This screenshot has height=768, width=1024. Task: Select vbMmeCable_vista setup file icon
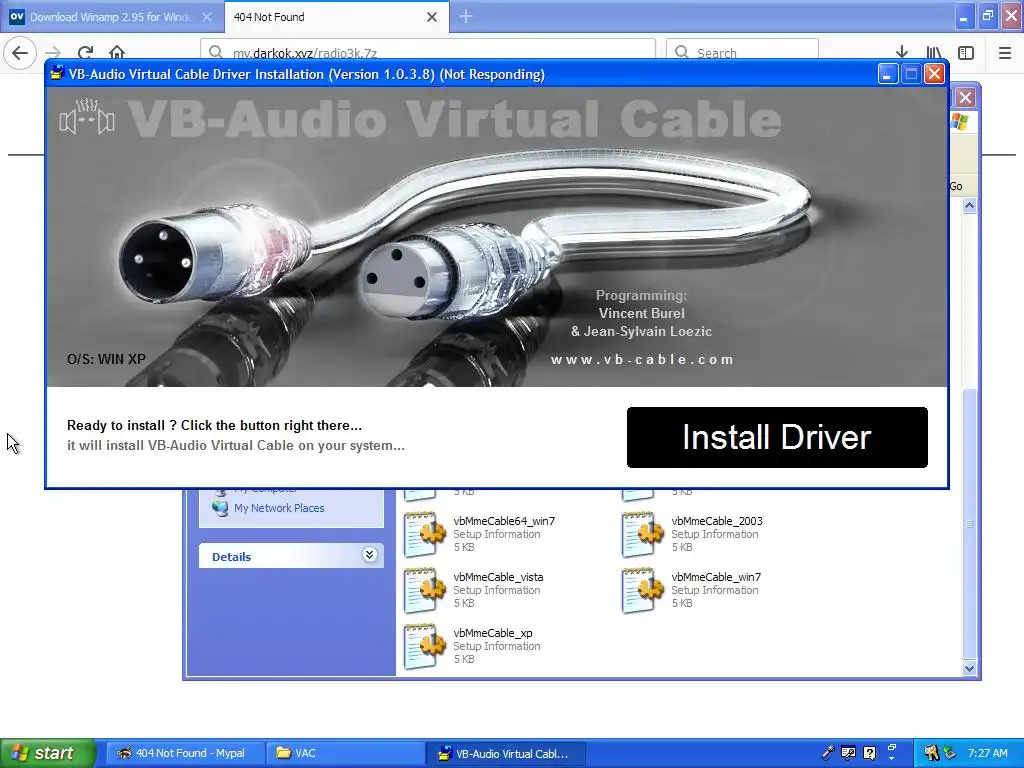click(x=424, y=590)
